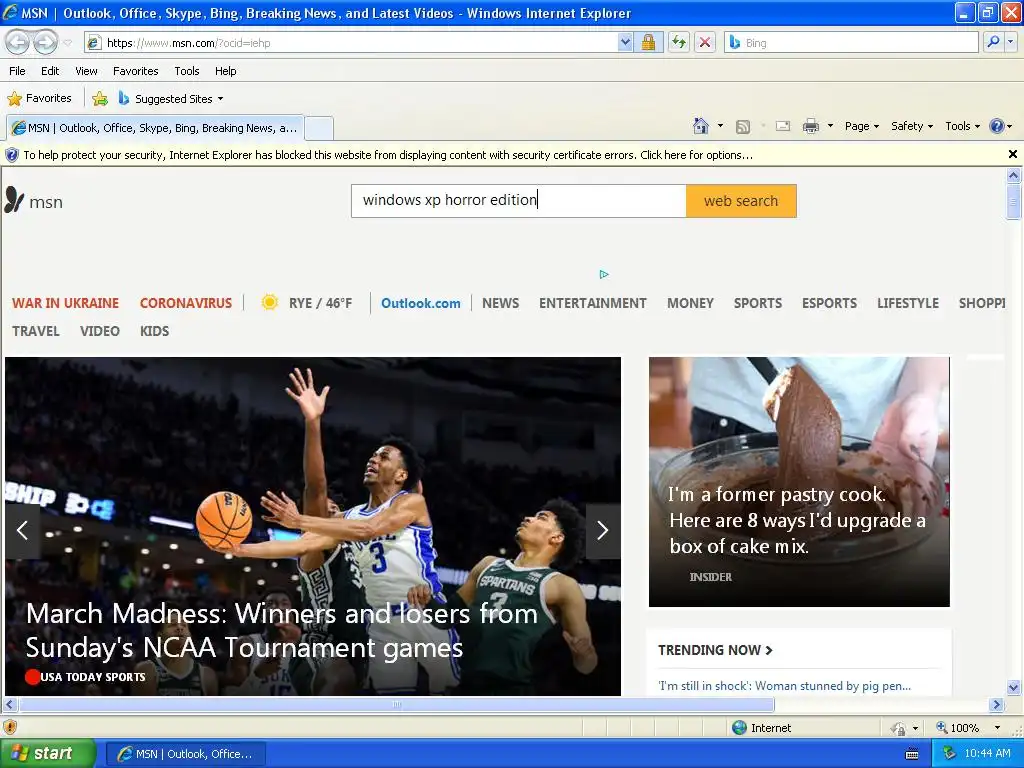Click the horizontal scrollbar thumb
The width and height of the screenshot is (1024, 768).
point(396,705)
